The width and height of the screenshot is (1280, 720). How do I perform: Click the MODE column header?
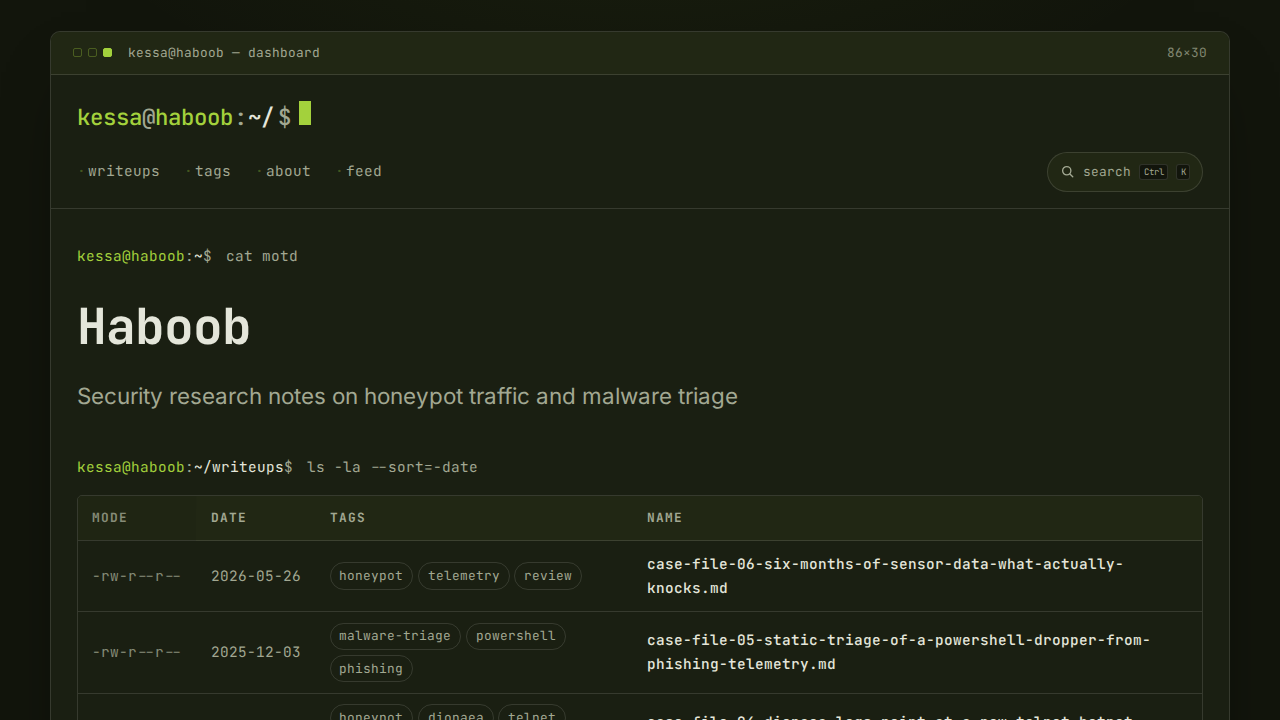[x=110, y=518]
